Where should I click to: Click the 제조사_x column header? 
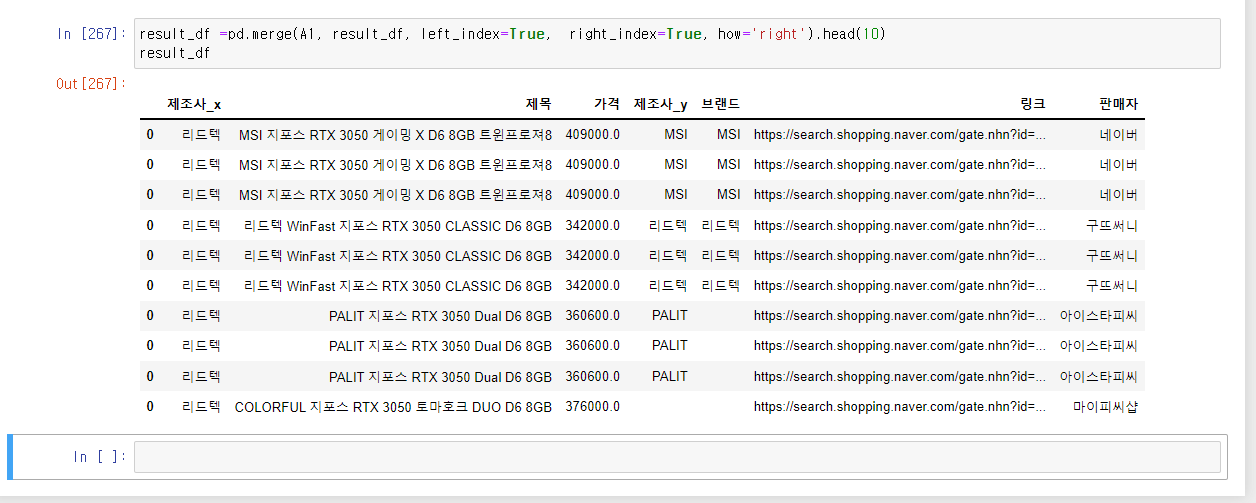pos(194,103)
